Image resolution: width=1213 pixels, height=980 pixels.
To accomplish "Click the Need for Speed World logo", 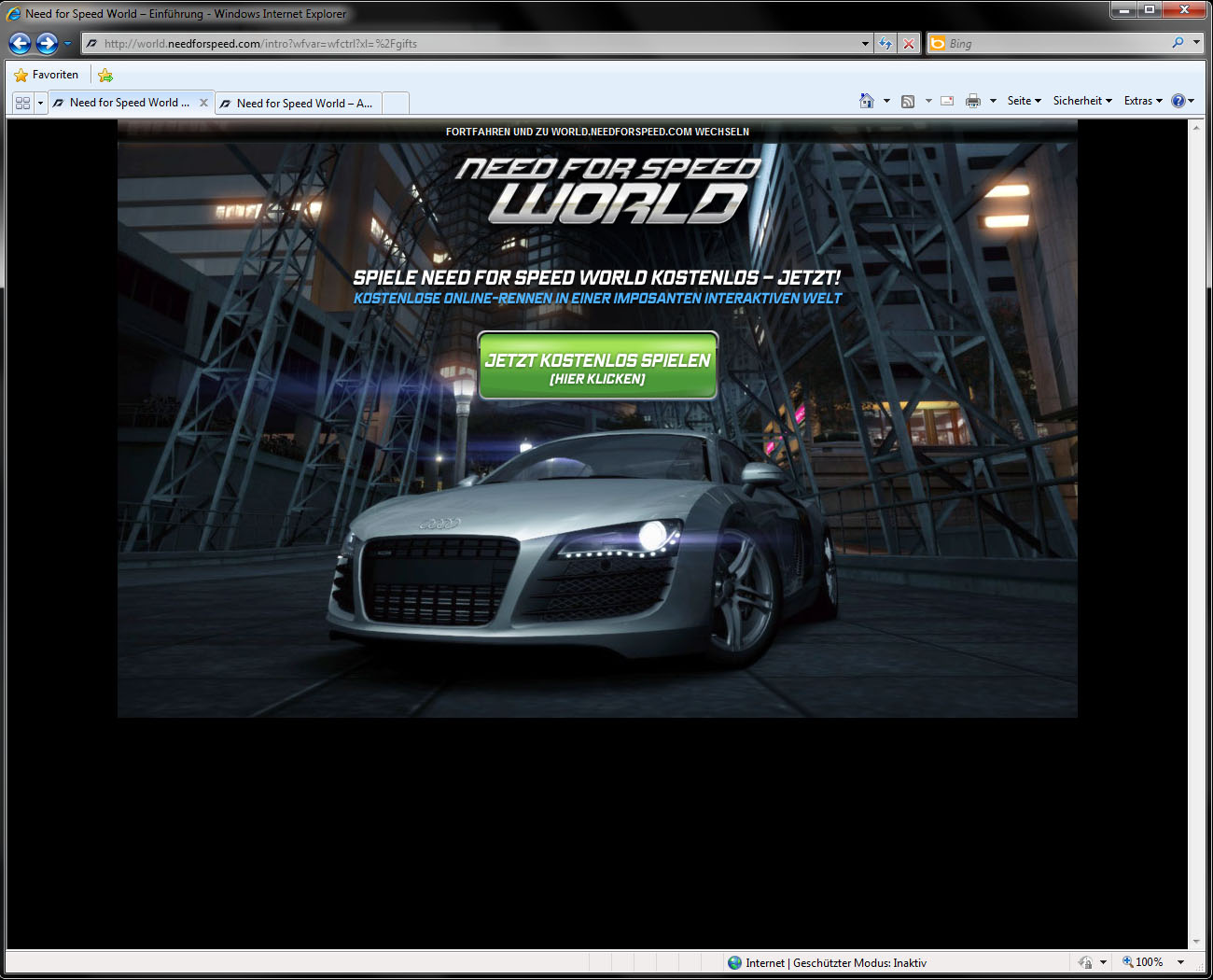I will click(608, 191).
